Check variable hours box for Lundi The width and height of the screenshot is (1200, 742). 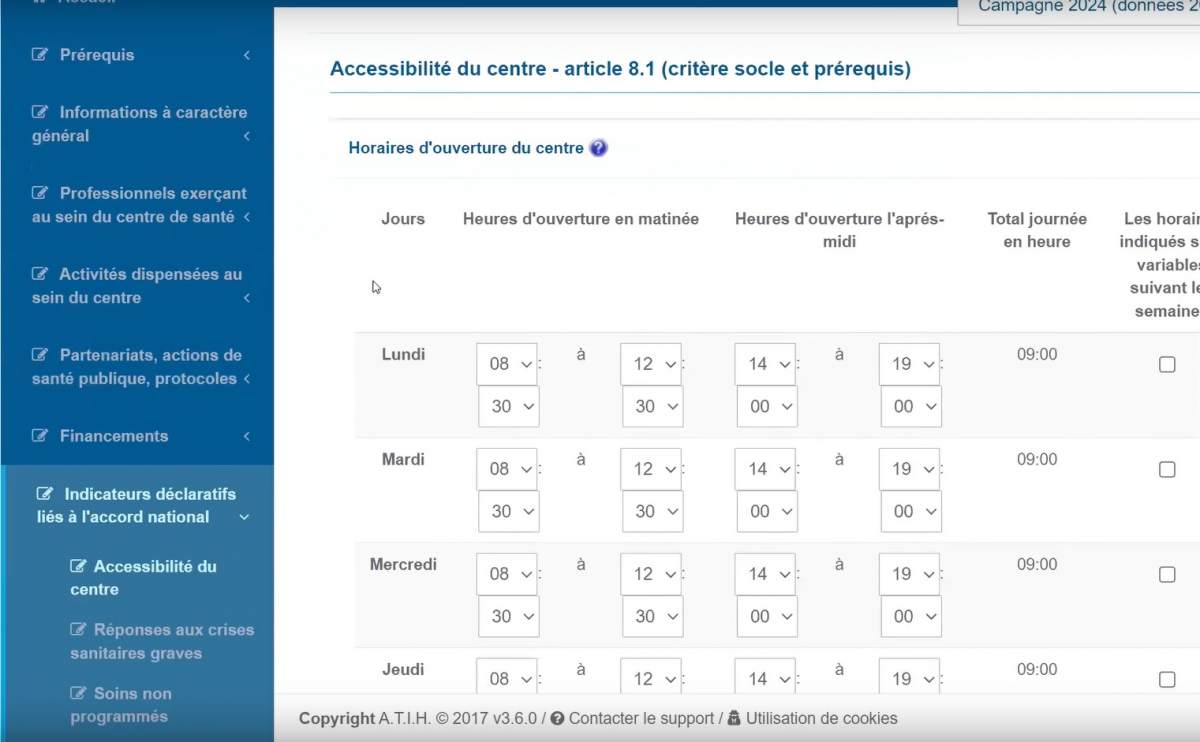[x=1167, y=364]
